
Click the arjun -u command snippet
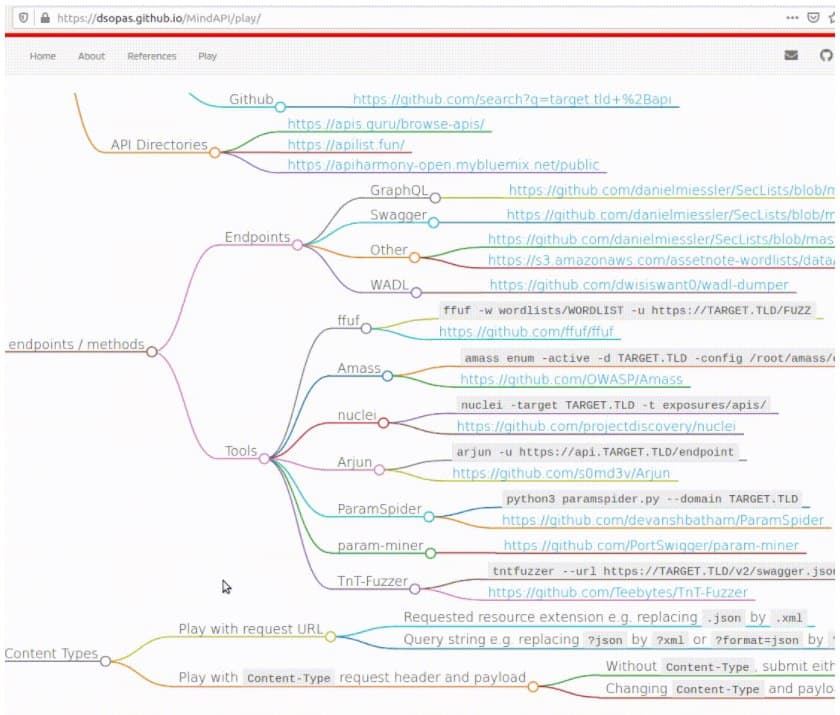pos(595,452)
